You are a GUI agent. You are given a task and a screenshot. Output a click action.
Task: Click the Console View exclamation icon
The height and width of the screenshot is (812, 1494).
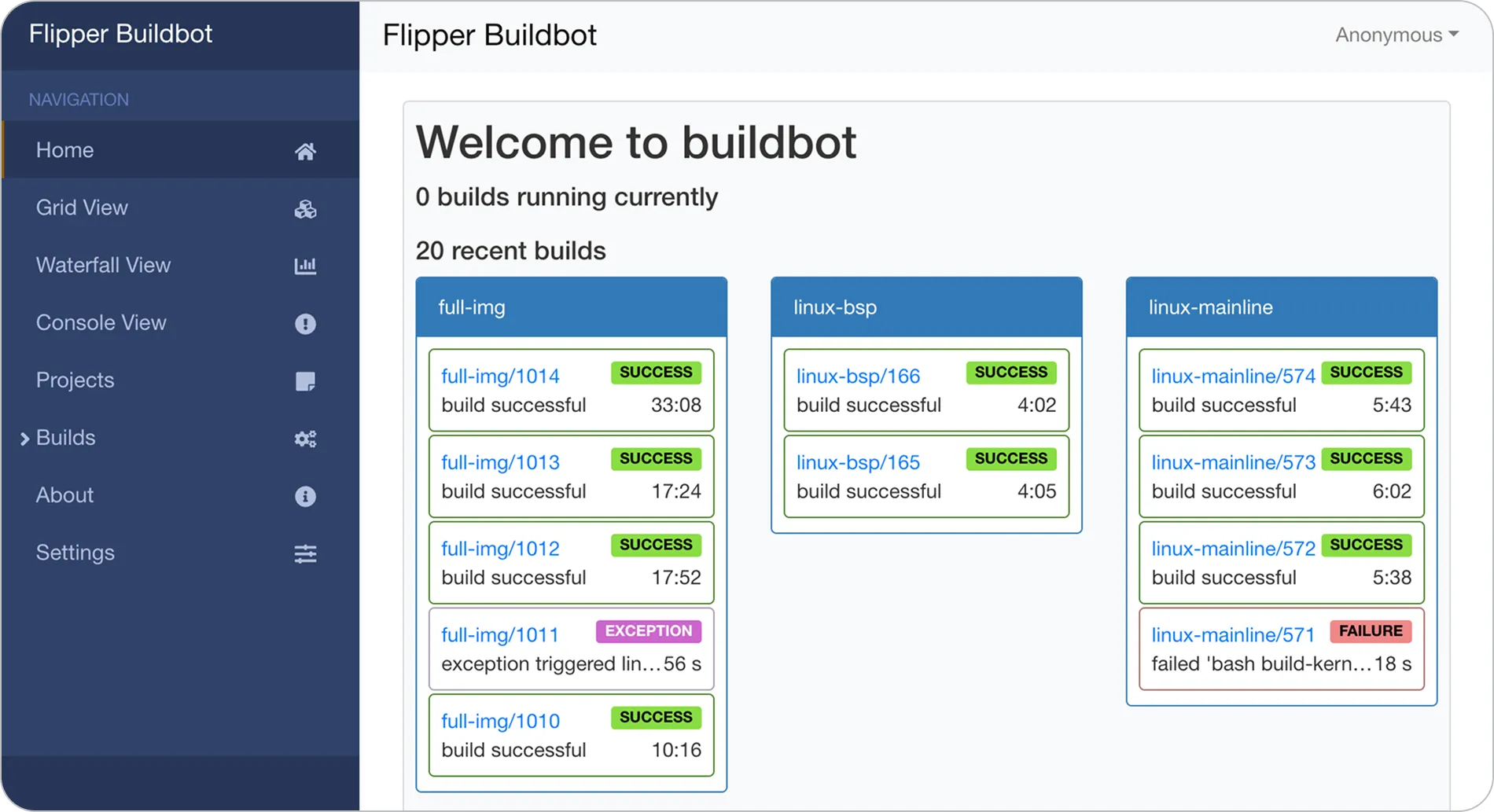tap(305, 323)
